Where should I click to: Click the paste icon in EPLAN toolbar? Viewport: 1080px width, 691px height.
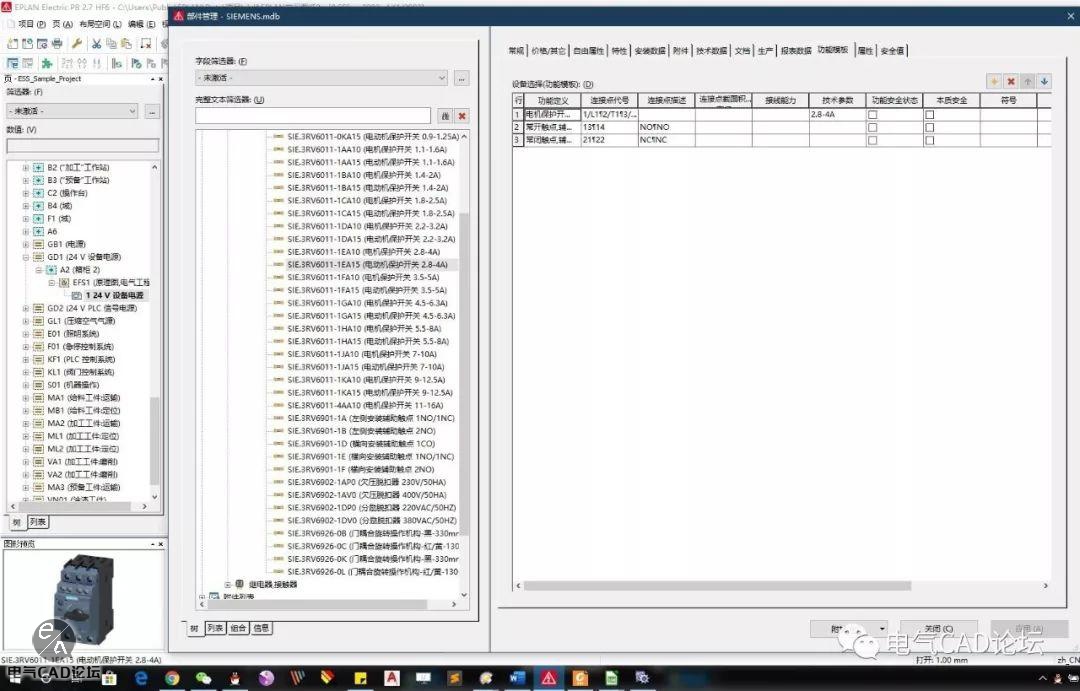[x=126, y=43]
